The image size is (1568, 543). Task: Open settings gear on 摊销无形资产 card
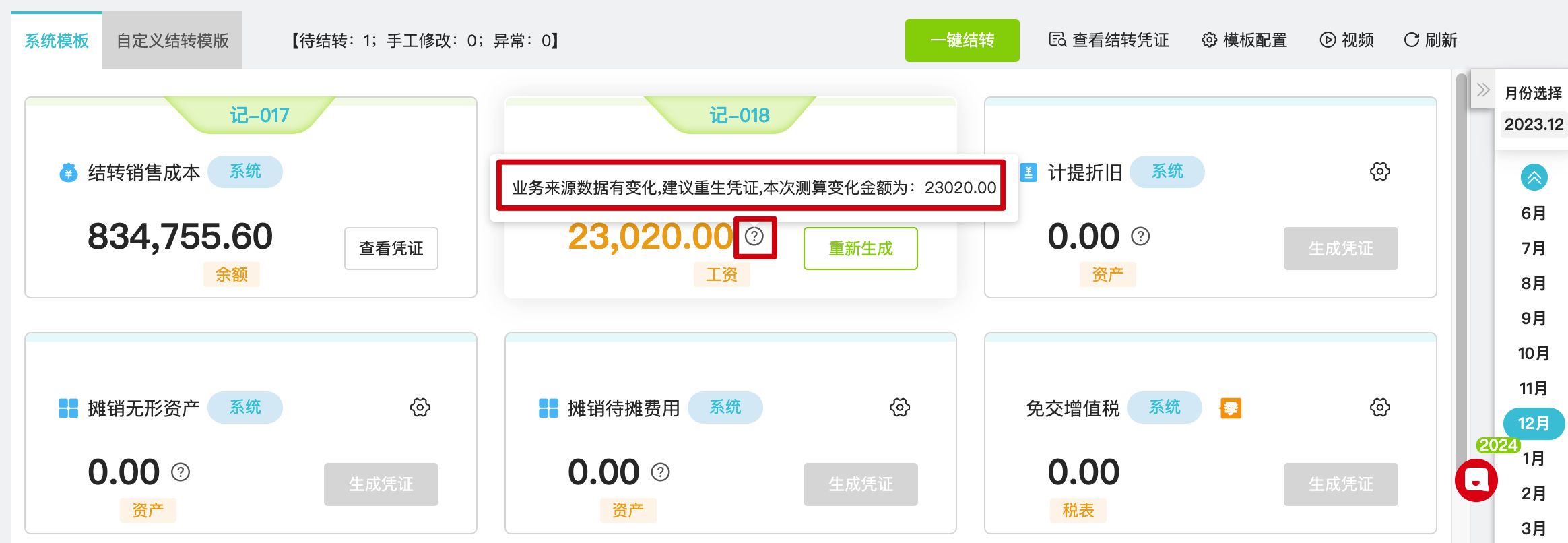[420, 408]
